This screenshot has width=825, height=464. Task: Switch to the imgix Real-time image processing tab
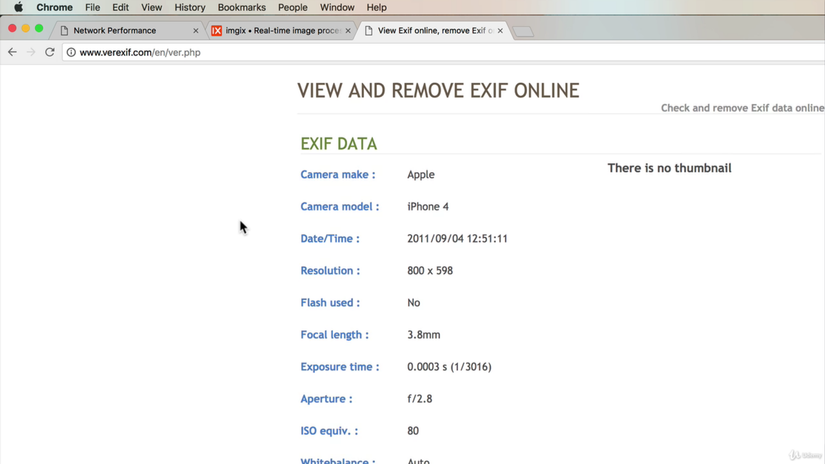(283, 31)
